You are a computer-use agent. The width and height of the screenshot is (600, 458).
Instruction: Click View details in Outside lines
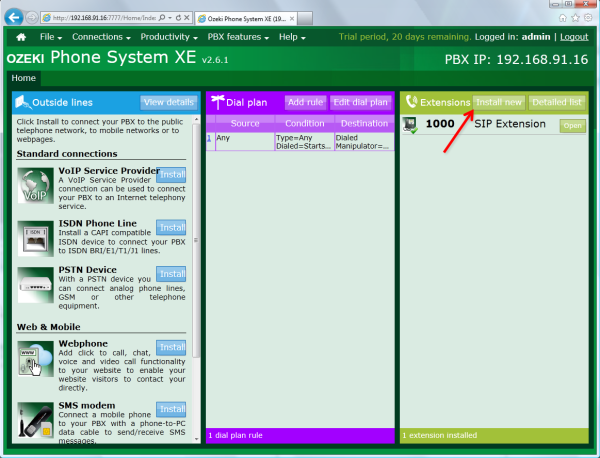(169, 102)
